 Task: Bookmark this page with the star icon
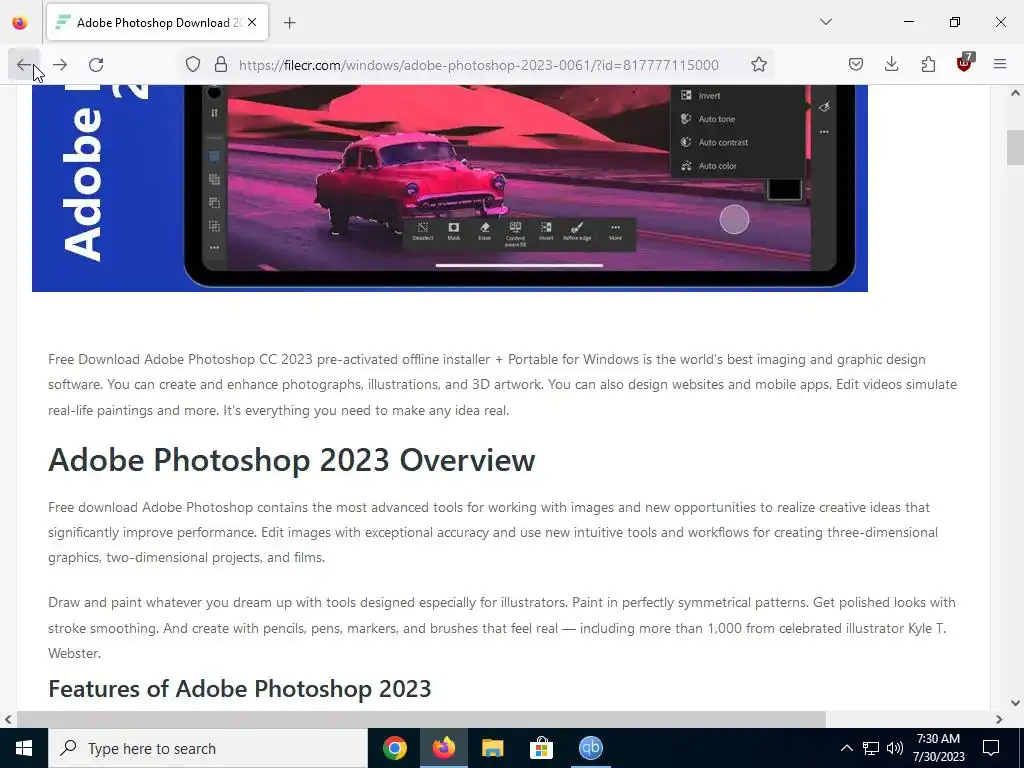click(x=758, y=65)
